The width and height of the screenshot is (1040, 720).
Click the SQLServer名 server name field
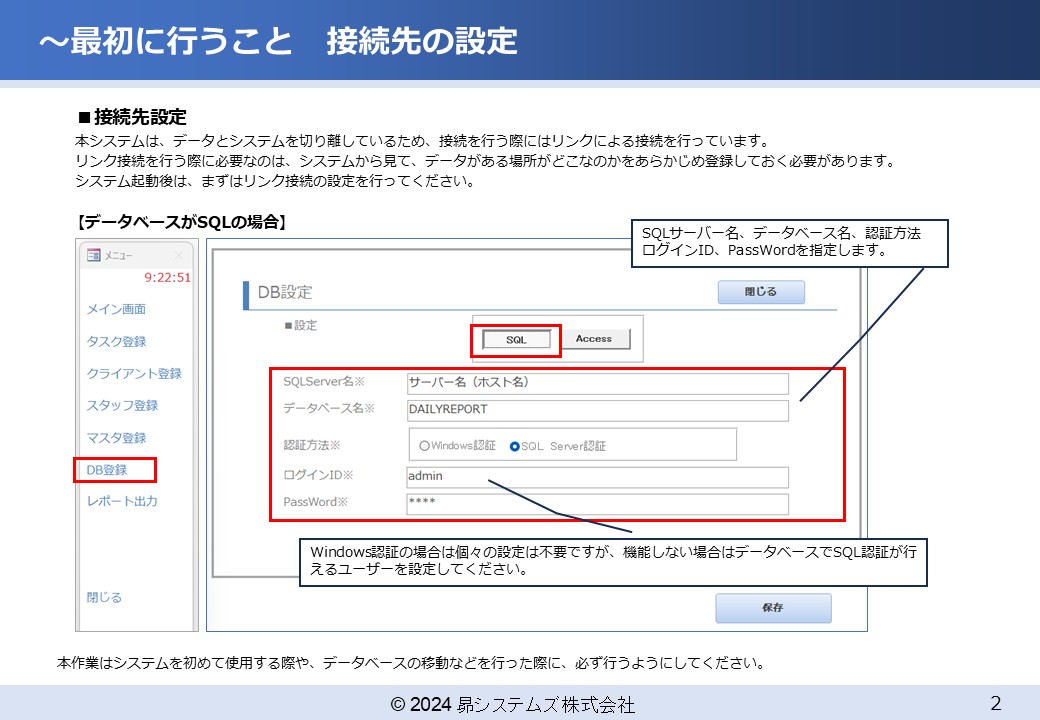(595, 382)
